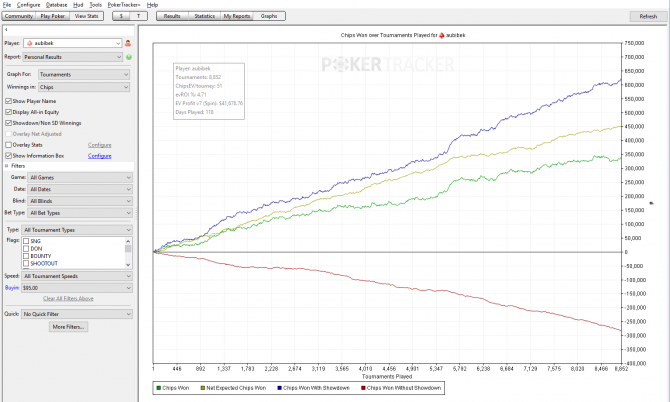Switch to the View Stats tab

[86, 16]
